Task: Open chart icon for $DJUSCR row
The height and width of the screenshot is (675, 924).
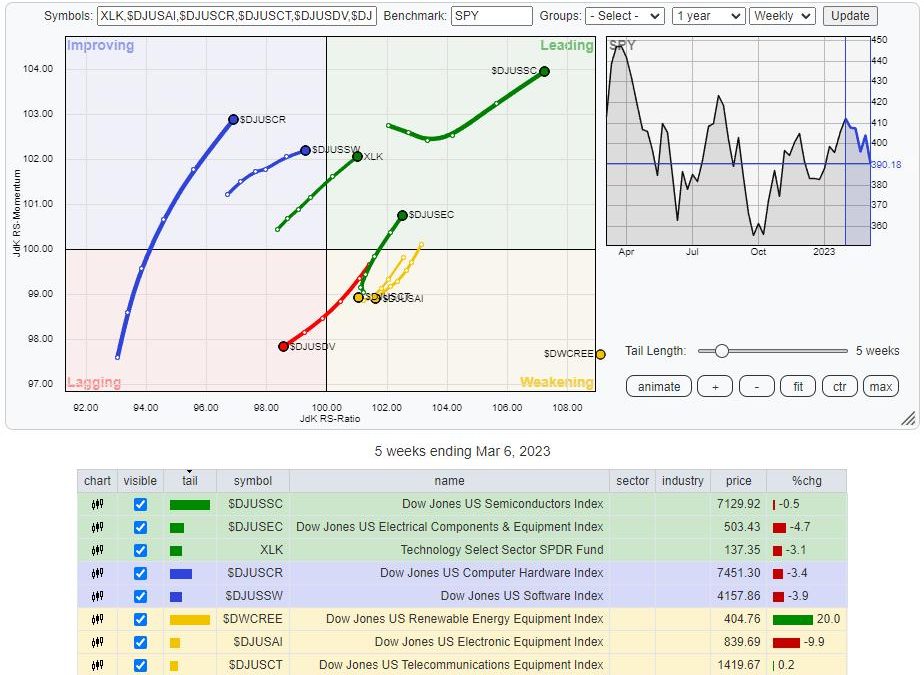Action: click(x=97, y=573)
